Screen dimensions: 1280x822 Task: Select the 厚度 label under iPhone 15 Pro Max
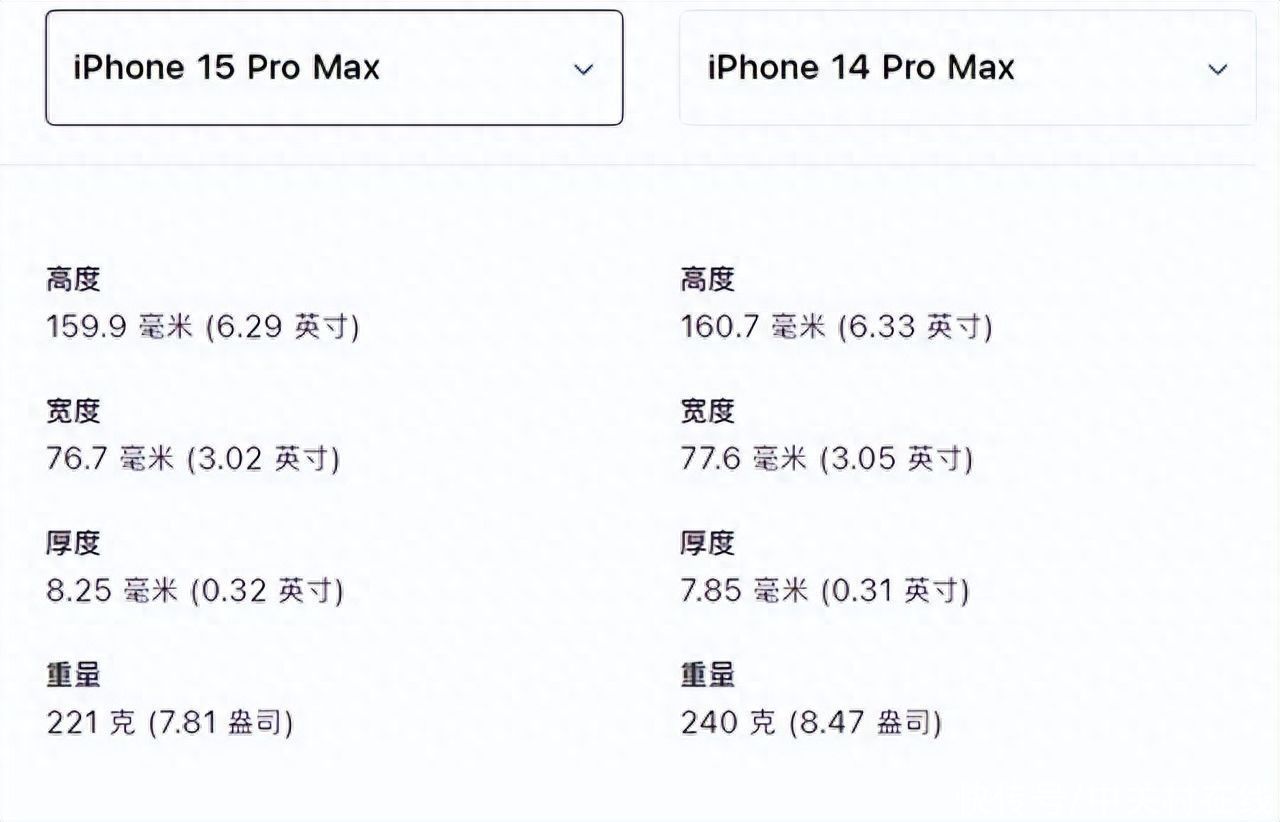[73, 544]
